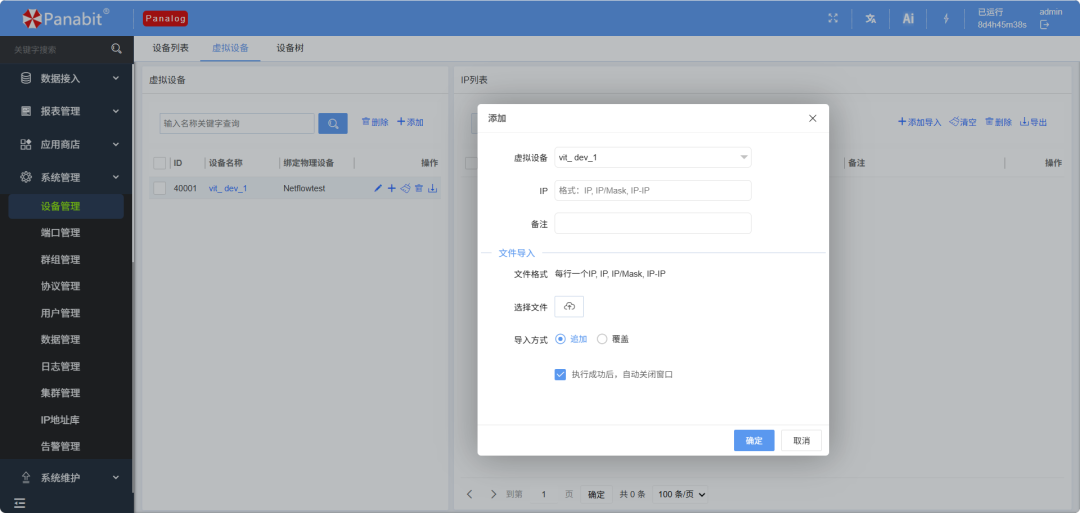Click the IP input field in dialog
Screen dimensions: 1080x513
pos(653,191)
